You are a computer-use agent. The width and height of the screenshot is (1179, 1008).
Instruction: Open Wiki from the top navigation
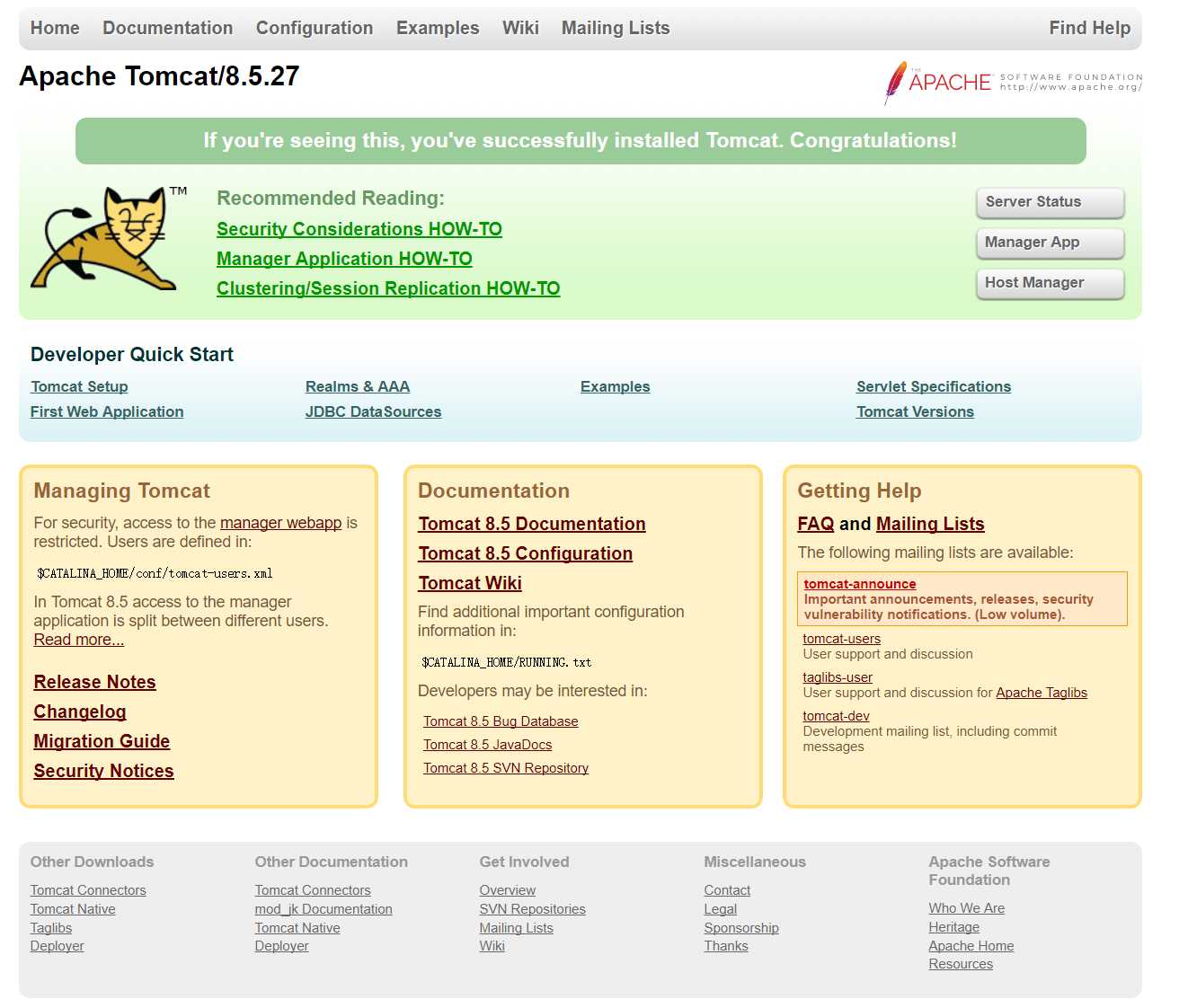click(x=520, y=28)
